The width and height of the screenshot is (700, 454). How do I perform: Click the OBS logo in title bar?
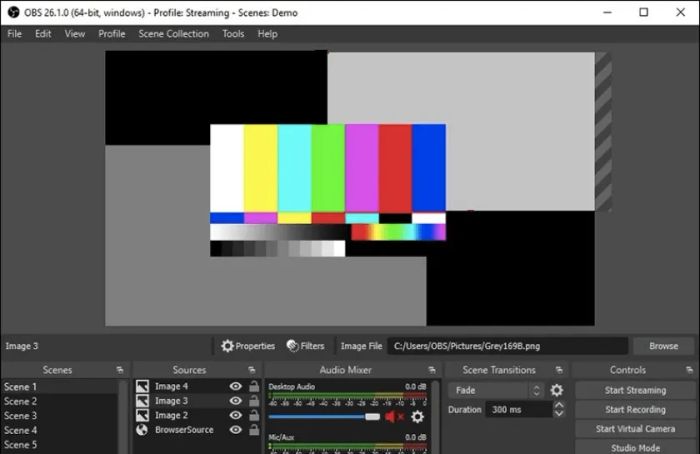[13, 12]
